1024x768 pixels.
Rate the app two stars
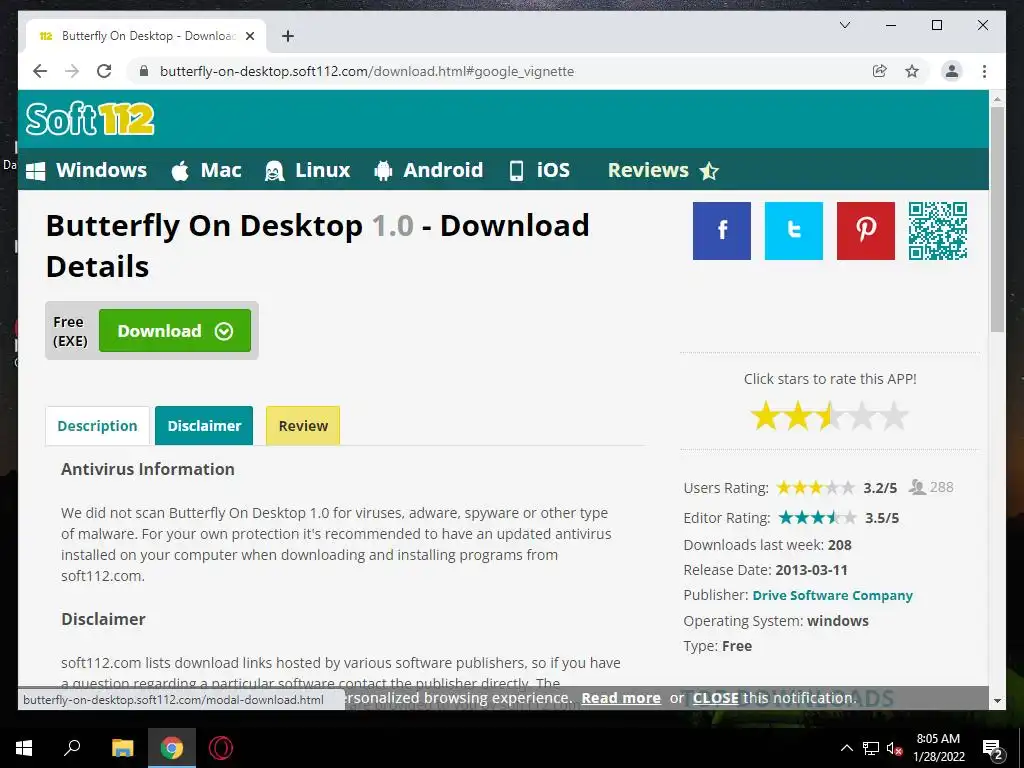[x=797, y=416]
